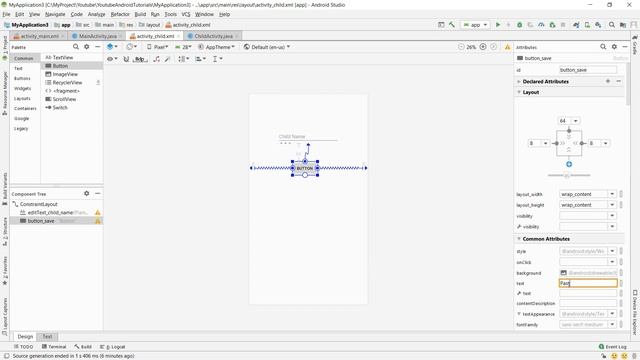Open orientation dropdown in design toolbar

tap(131, 47)
